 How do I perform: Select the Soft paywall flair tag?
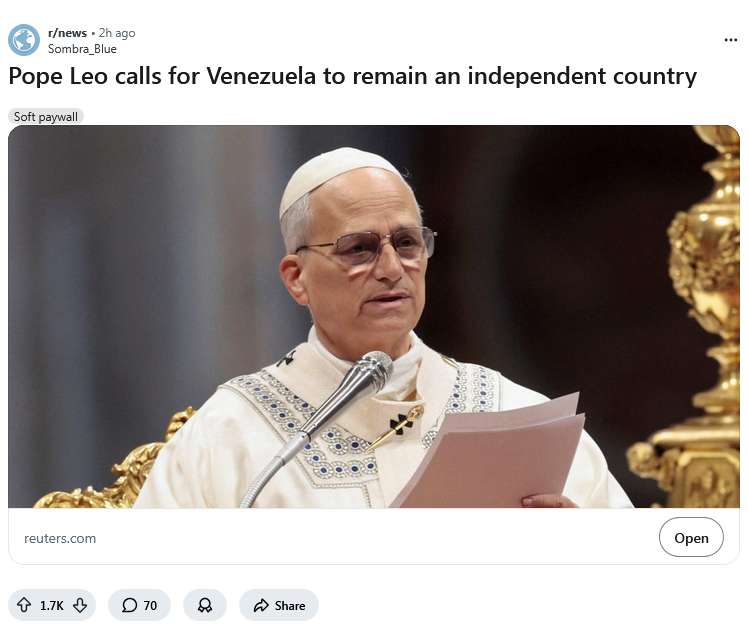coord(46,116)
